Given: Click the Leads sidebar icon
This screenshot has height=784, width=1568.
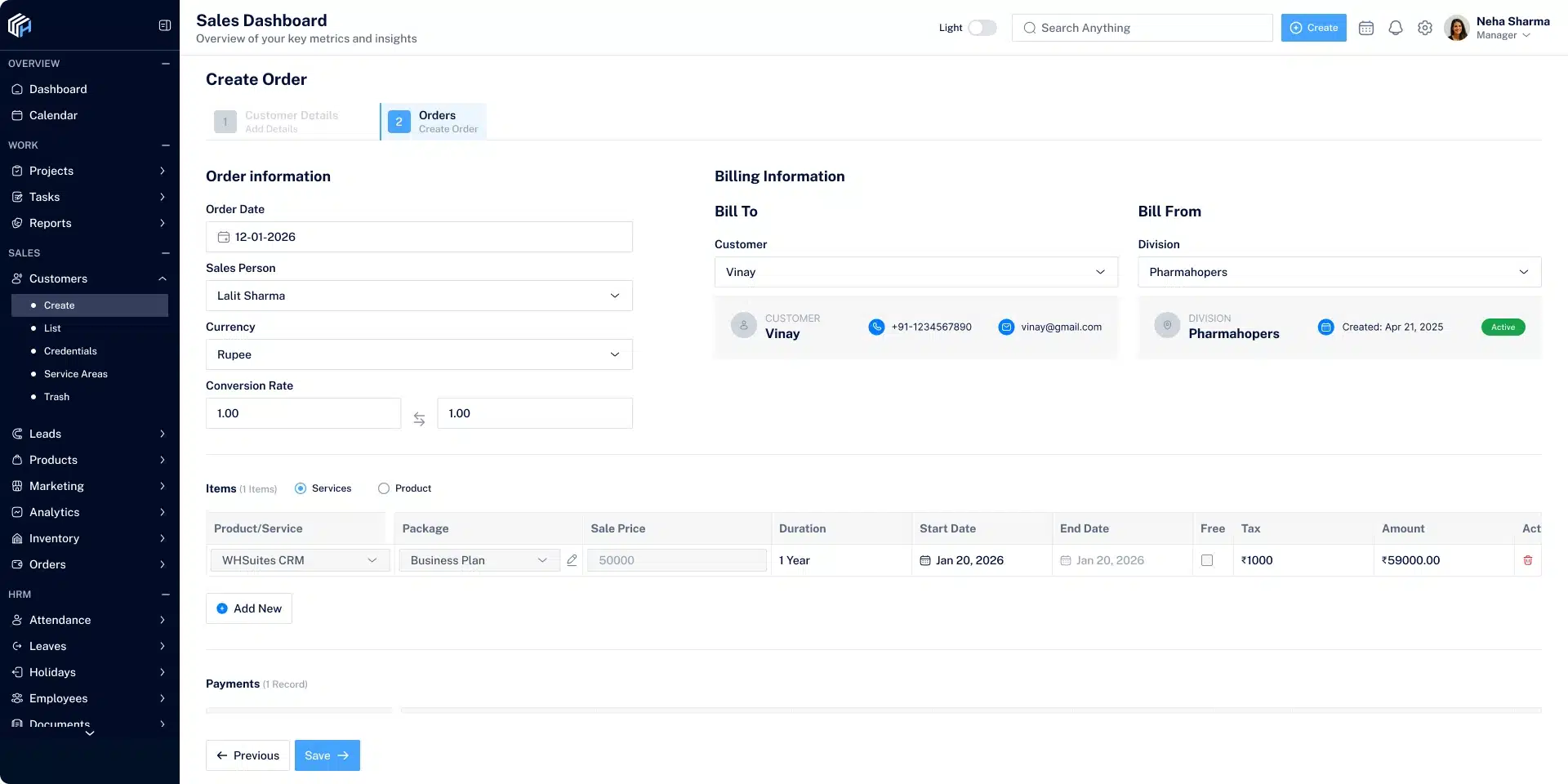Looking at the screenshot, I should pos(17,434).
